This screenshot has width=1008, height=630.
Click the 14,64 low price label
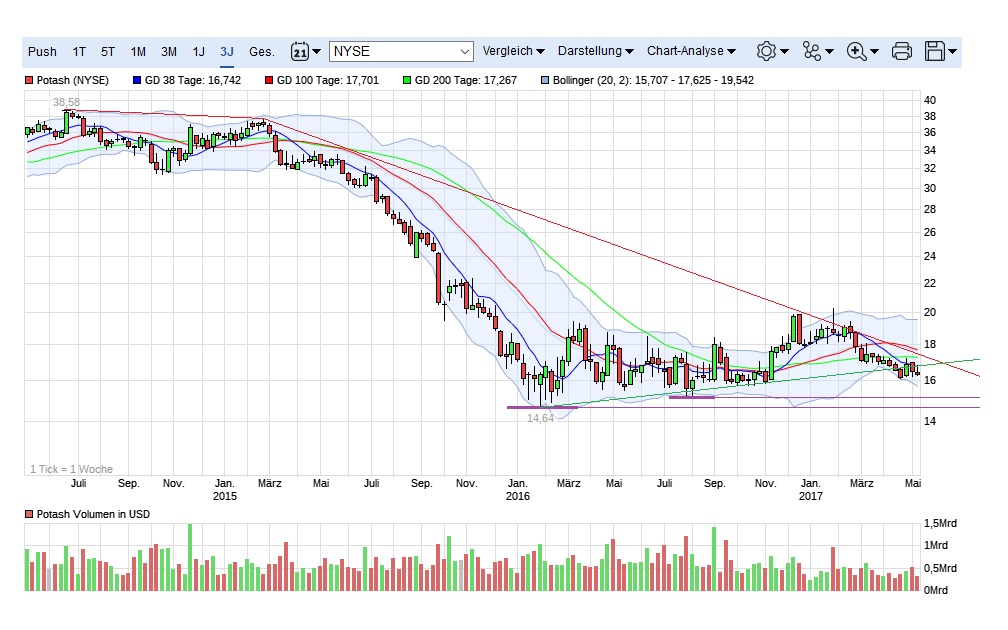pos(540,418)
